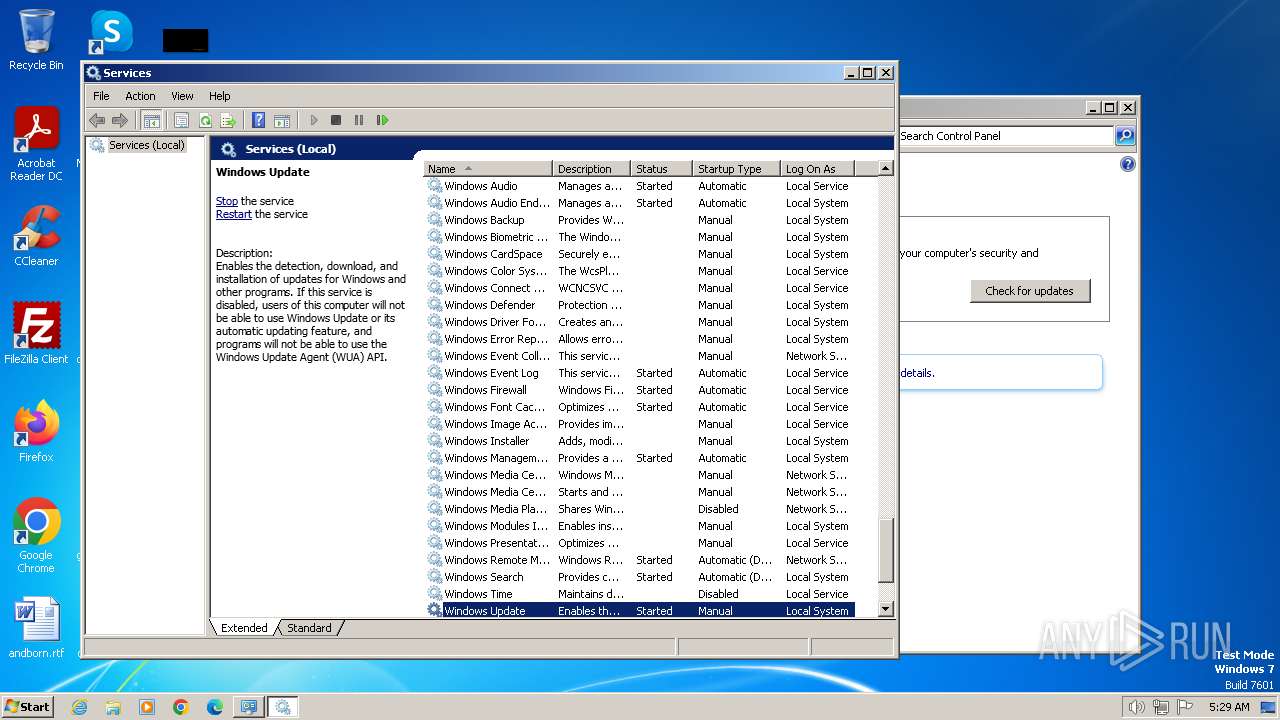This screenshot has height=720, width=1280.
Task: Open the Start menu
Action: pyautogui.click(x=27, y=706)
